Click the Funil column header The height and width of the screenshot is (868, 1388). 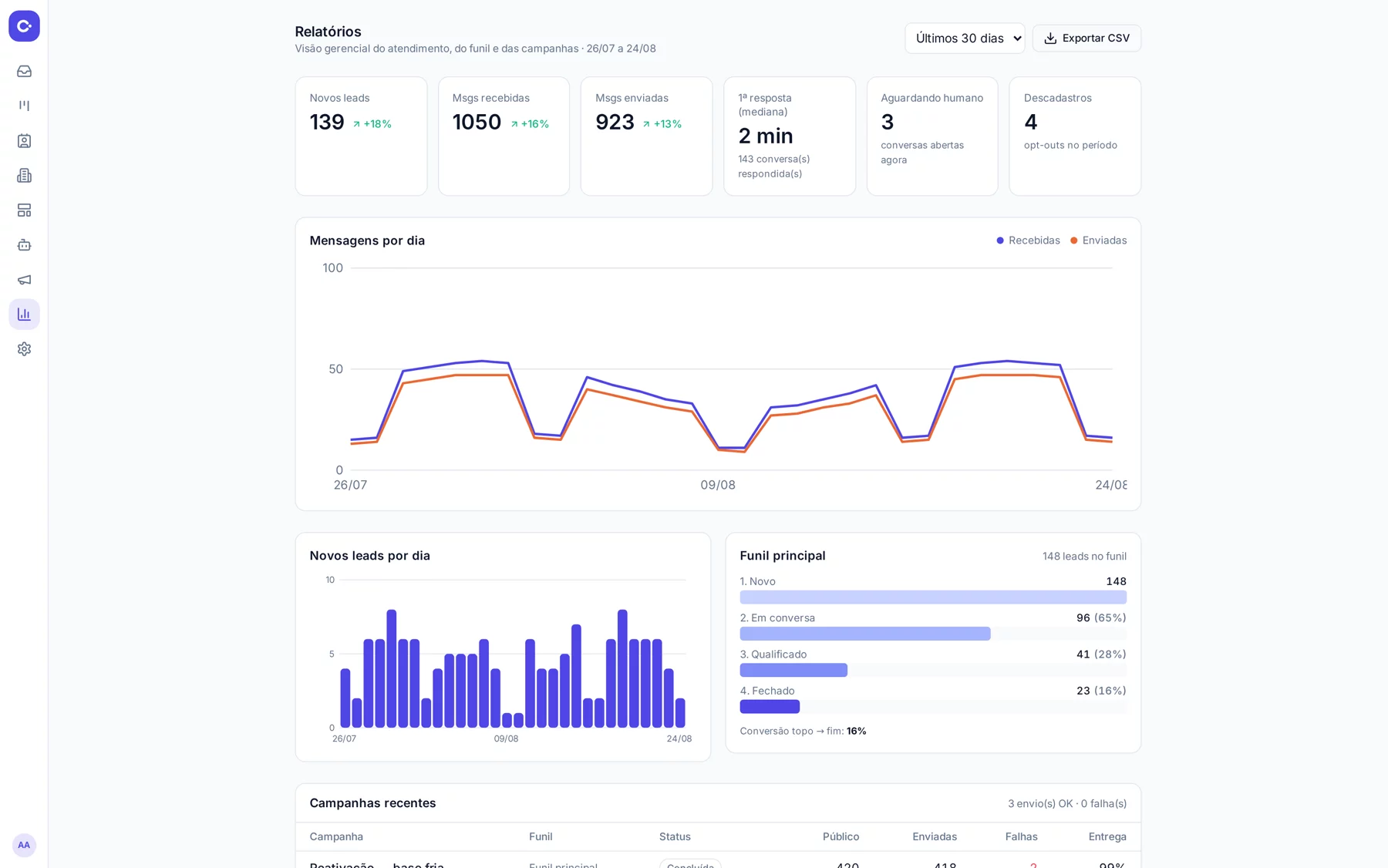(541, 836)
